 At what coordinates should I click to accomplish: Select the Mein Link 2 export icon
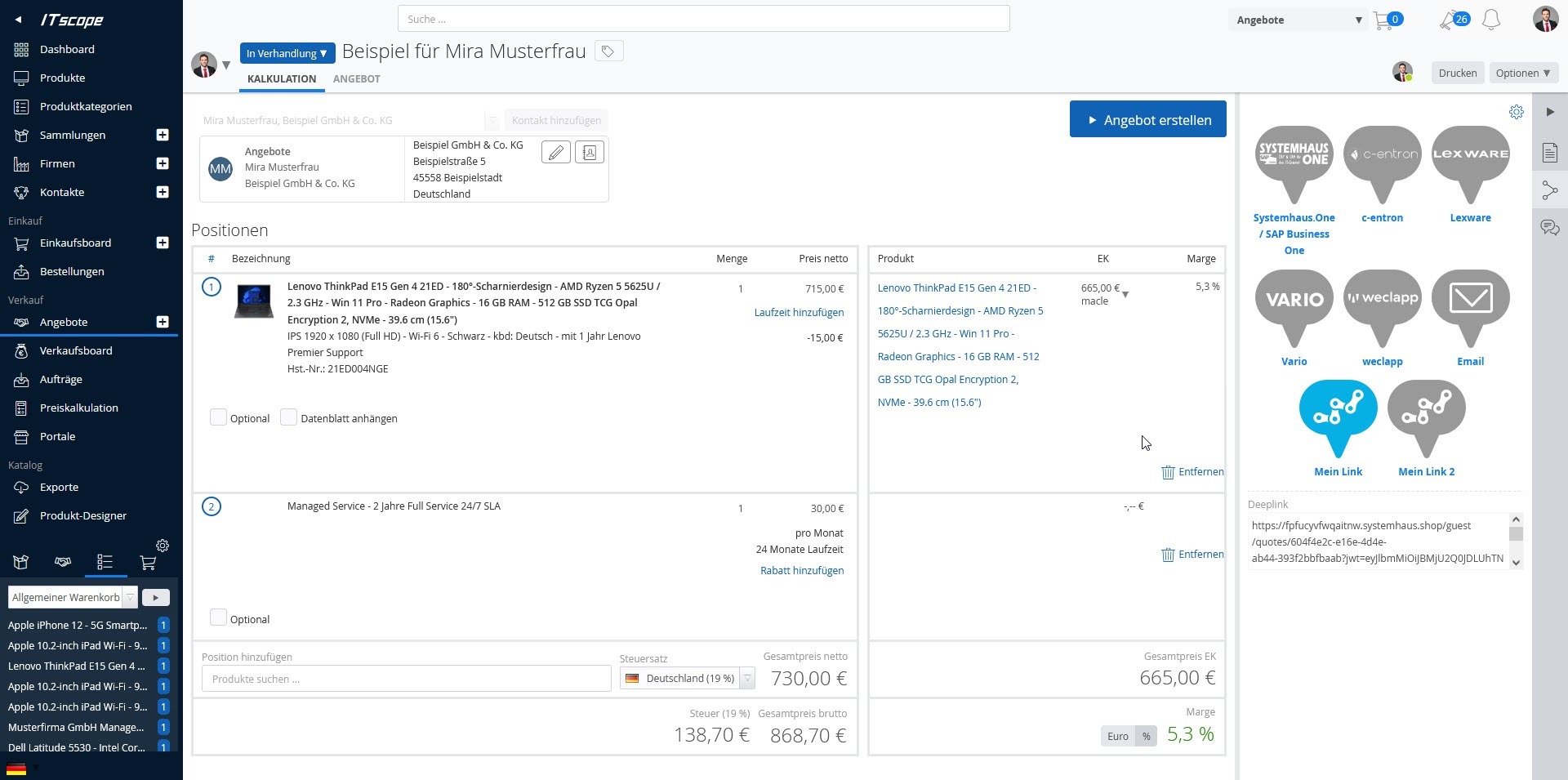[x=1427, y=417]
